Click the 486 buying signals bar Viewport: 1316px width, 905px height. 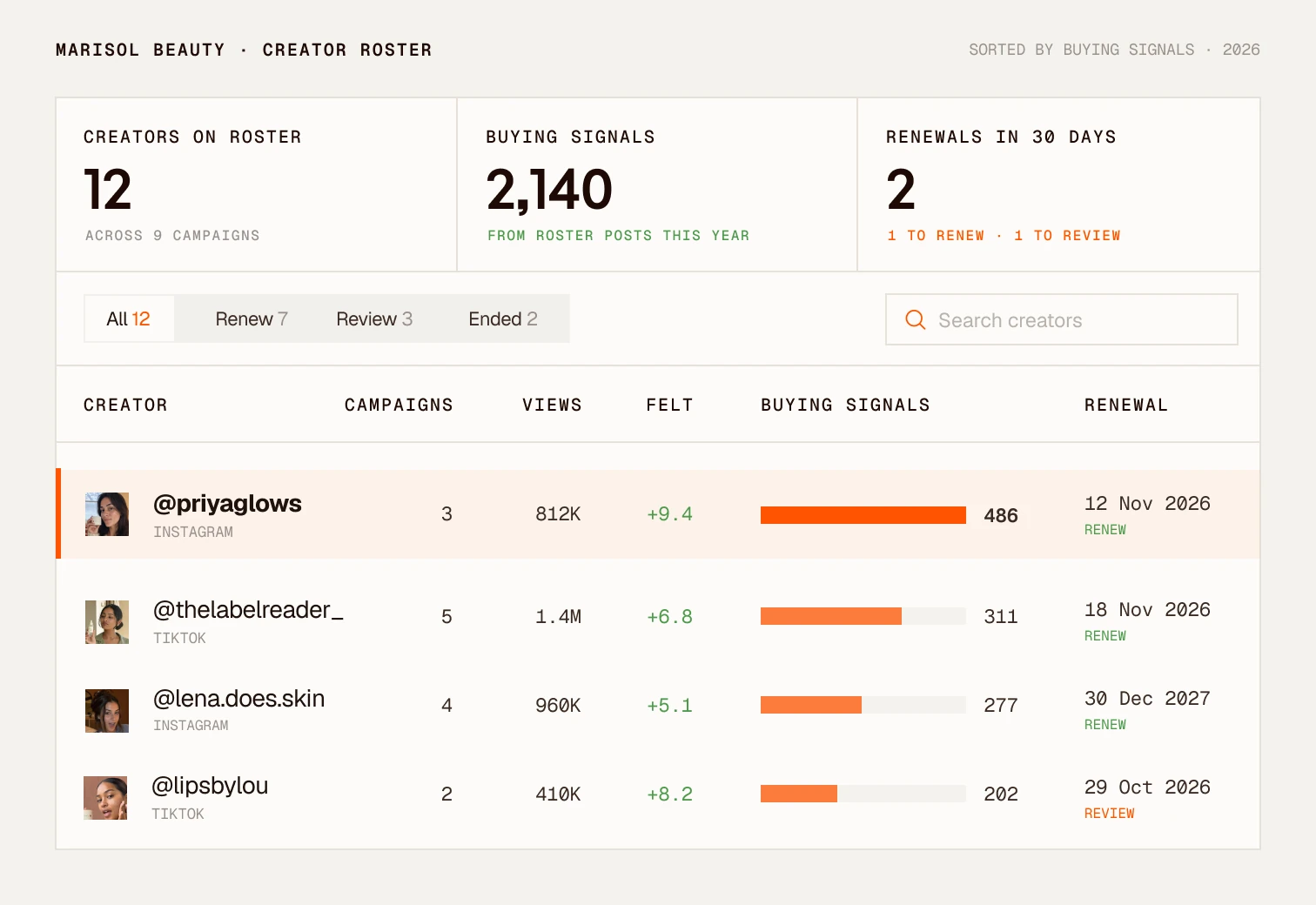coord(863,515)
